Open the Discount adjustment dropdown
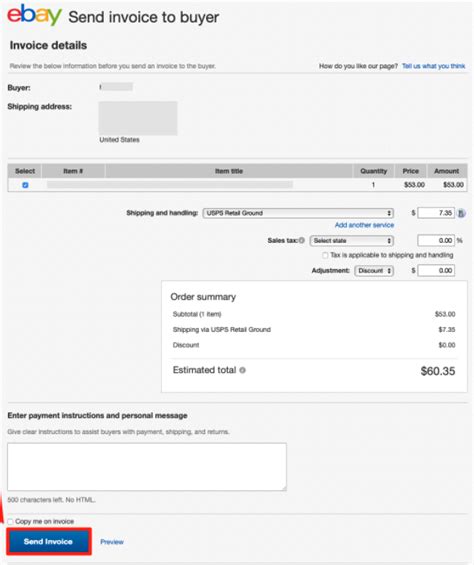The width and height of the screenshot is (474, 565). tap(374, 271)
